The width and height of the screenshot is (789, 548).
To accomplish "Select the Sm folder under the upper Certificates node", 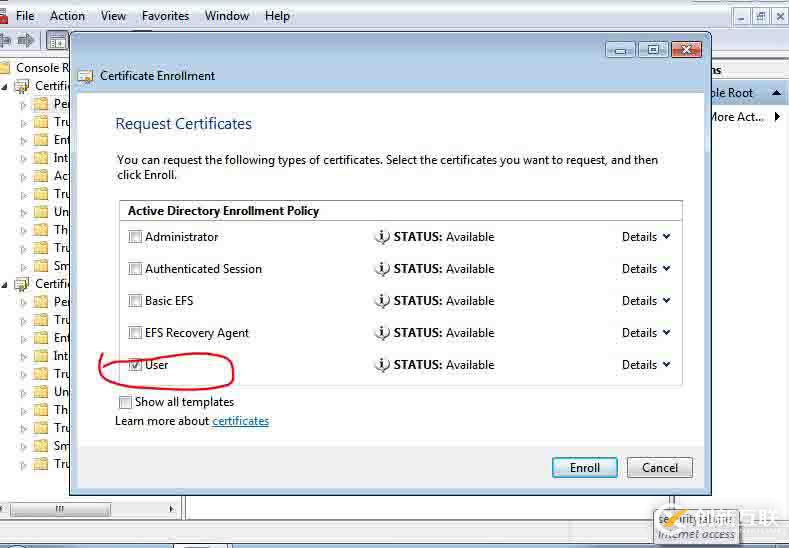I will (61, 266).
